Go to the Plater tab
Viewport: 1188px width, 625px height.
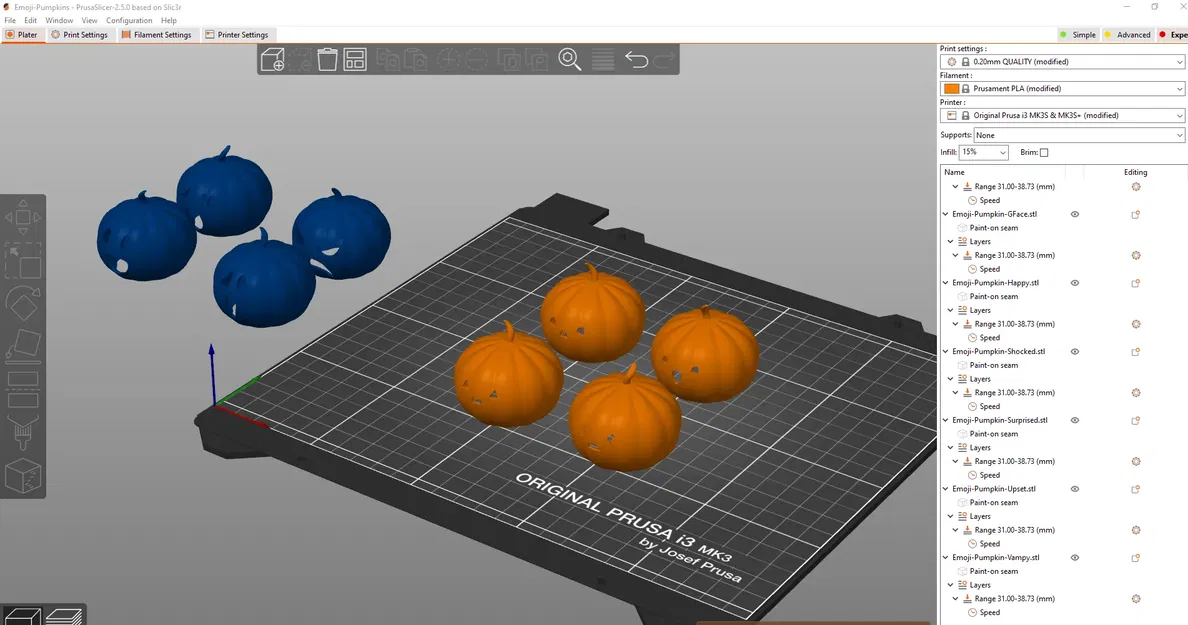tap(22, 35)
